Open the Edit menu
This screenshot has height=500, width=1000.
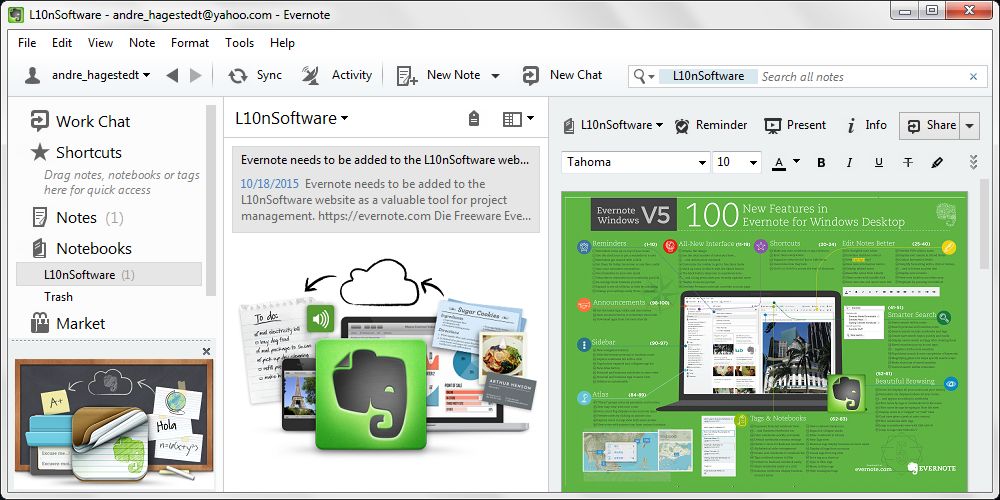[x=62, y=43]
